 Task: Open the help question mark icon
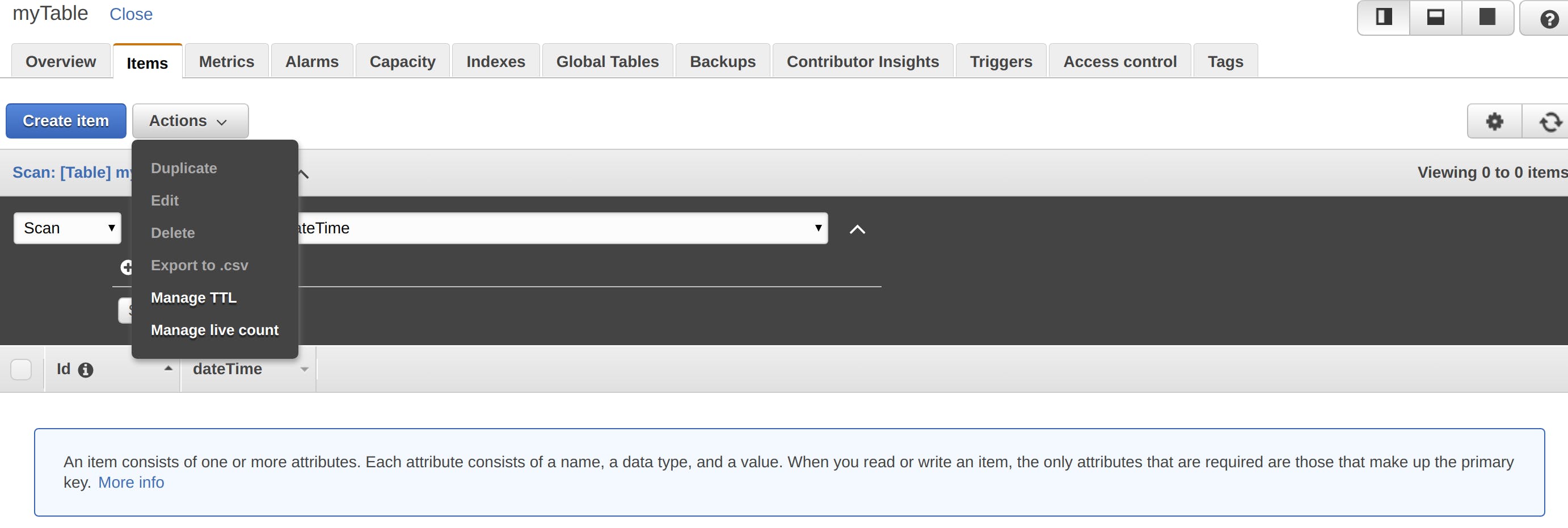[1549, 19]
